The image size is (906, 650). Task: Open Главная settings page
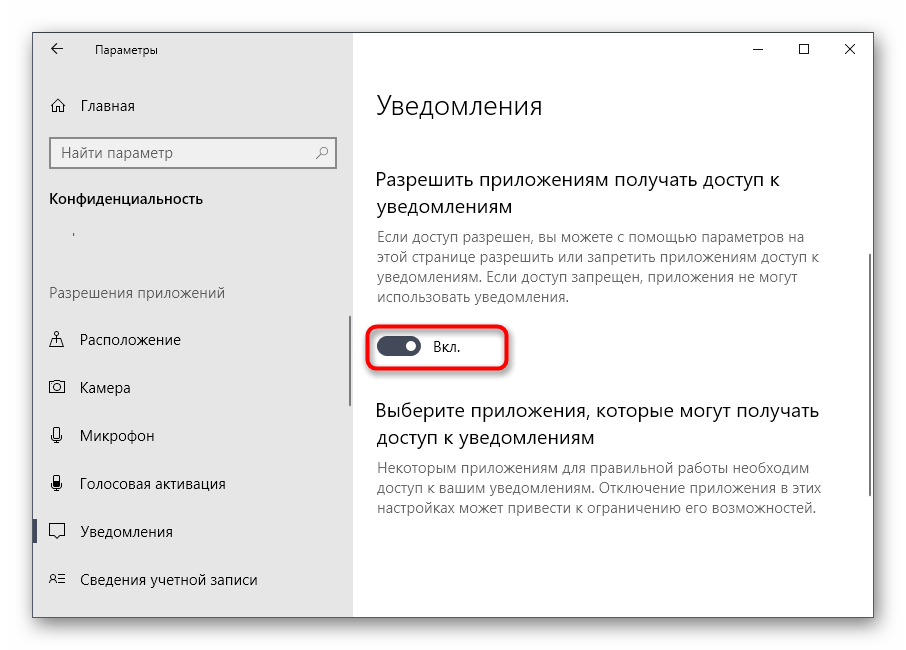(107, 106)
